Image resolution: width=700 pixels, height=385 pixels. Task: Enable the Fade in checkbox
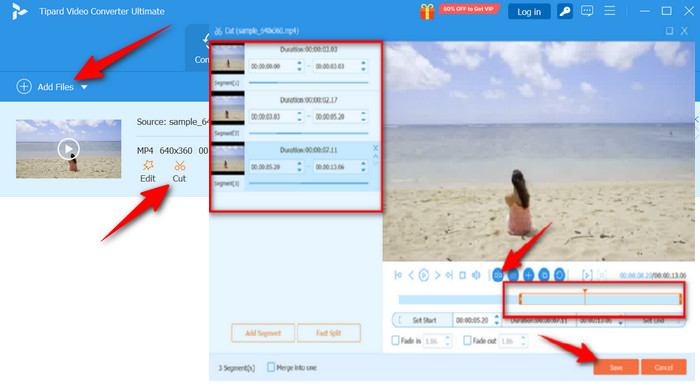tap(396, 340)
